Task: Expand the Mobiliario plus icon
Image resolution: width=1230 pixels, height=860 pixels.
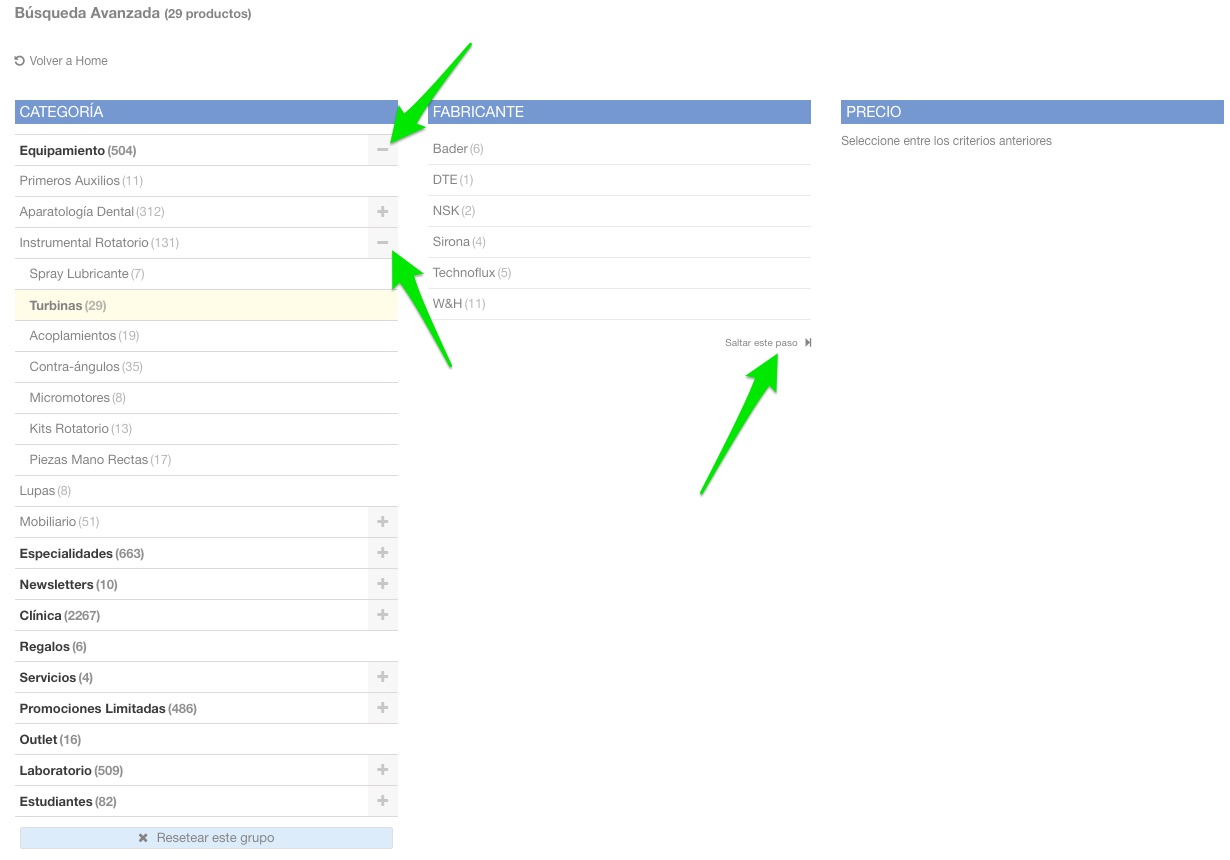Action: [382, 522]
